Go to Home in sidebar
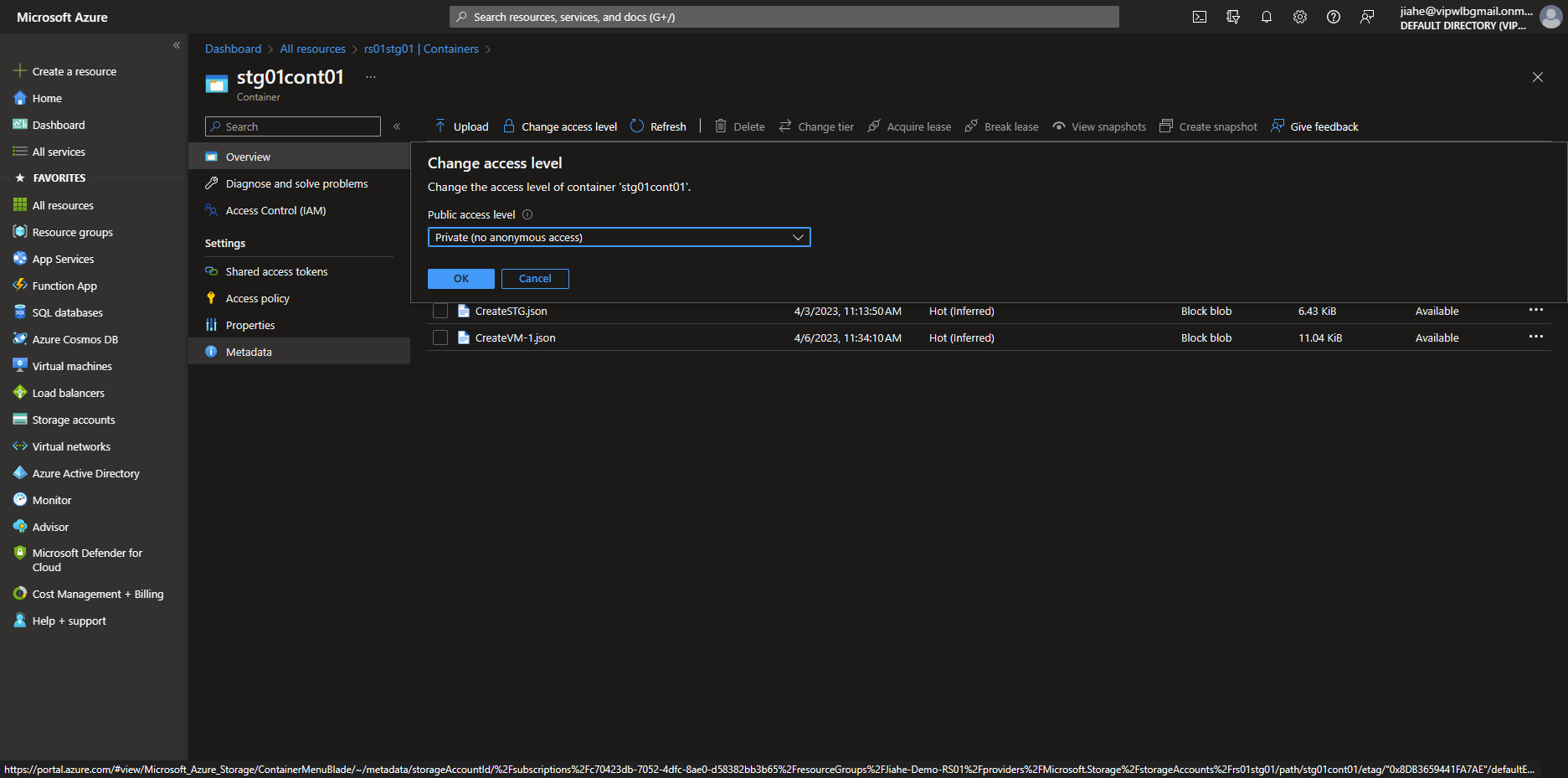This screenshot has height=778, width=1568. pyautogui.click(x=94, y=98)
